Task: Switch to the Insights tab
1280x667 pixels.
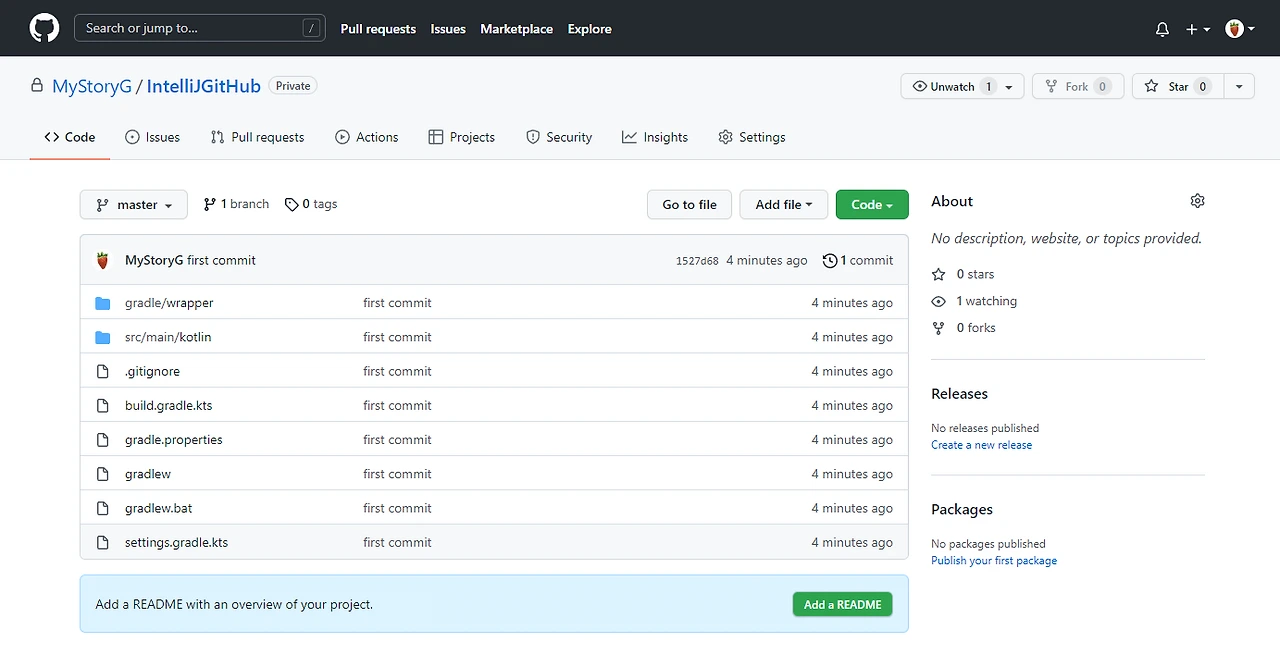Action: [x=655, y=137]
